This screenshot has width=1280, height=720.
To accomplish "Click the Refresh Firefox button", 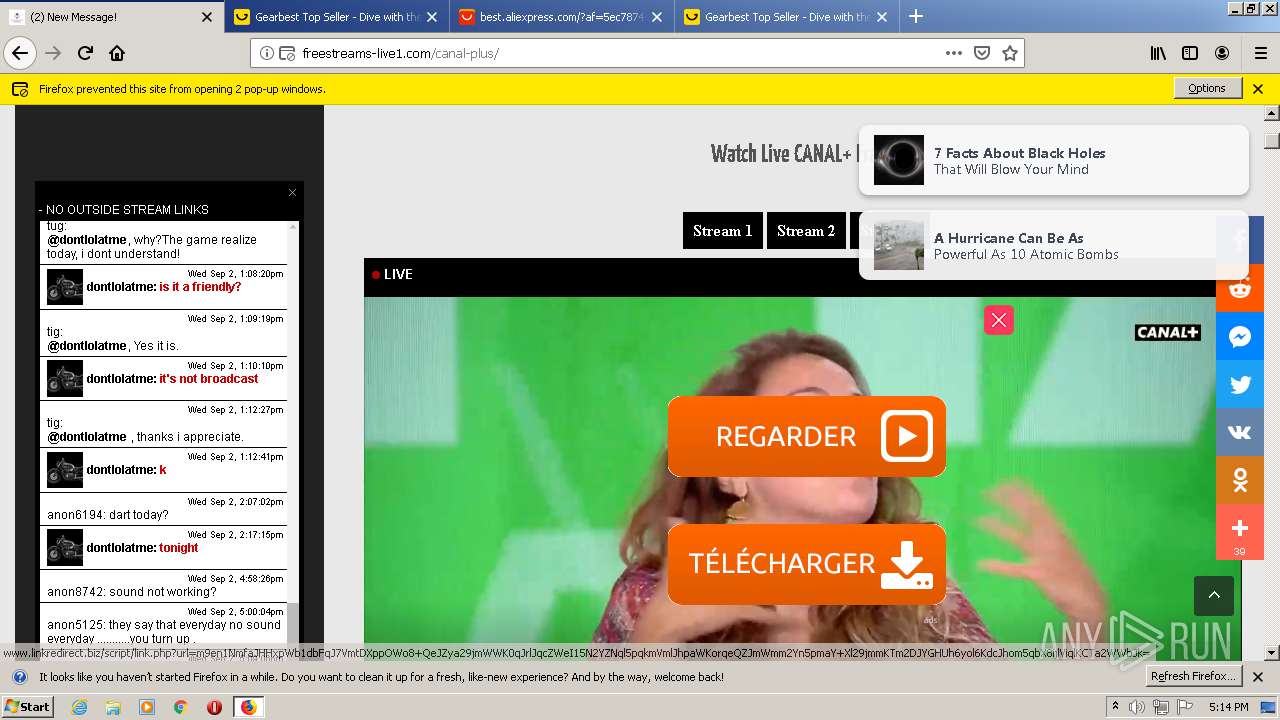I will click(1193, 677).
